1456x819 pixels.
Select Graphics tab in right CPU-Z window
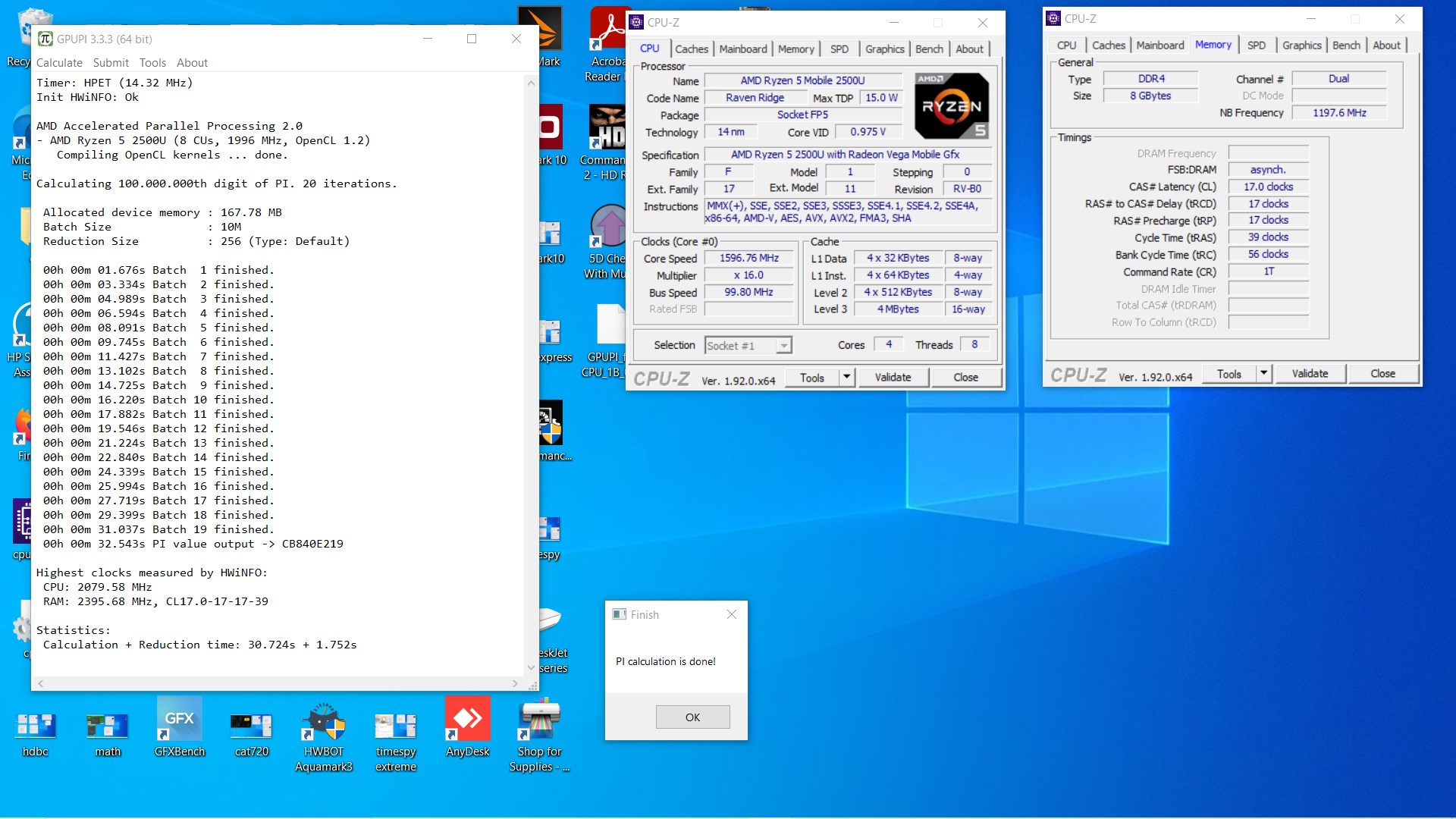[1302, 45]
